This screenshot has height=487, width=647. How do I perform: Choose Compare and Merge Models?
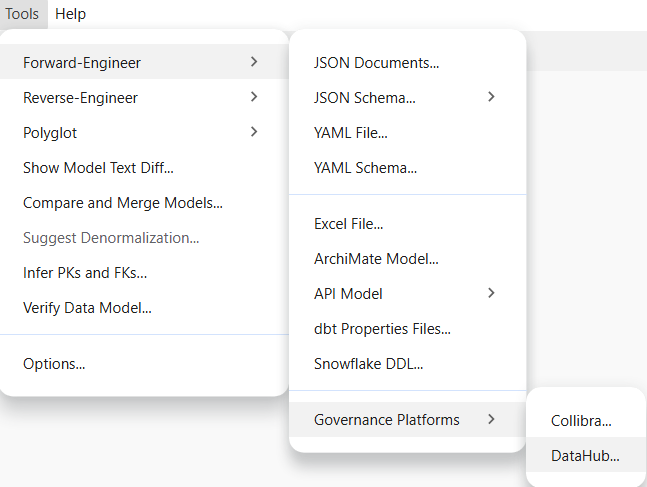(x=122, y=203)
